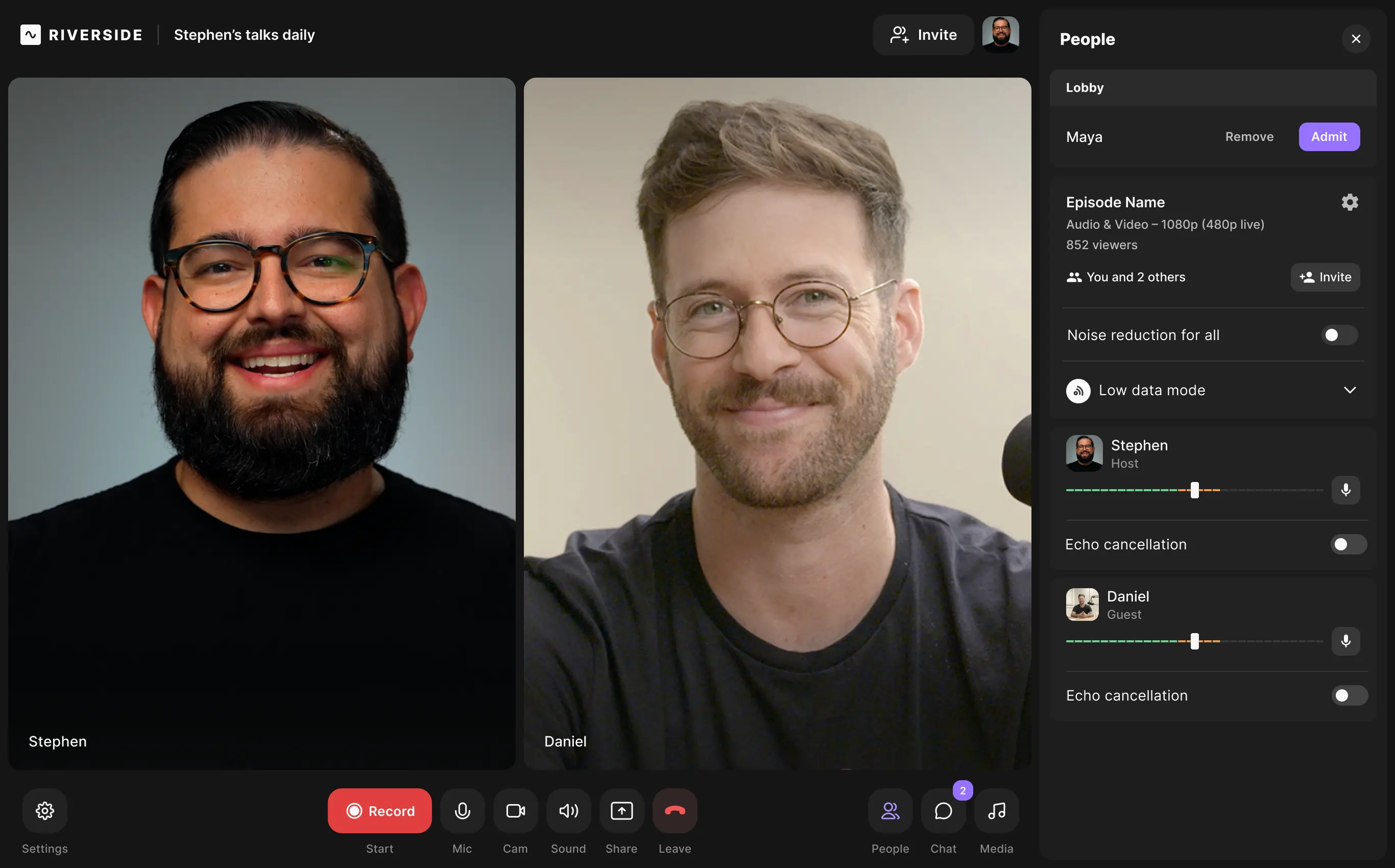1395x868 pixels.
Task: Toggle Echo cancellation for Stephen
Action: click(x=1349, y=544)
